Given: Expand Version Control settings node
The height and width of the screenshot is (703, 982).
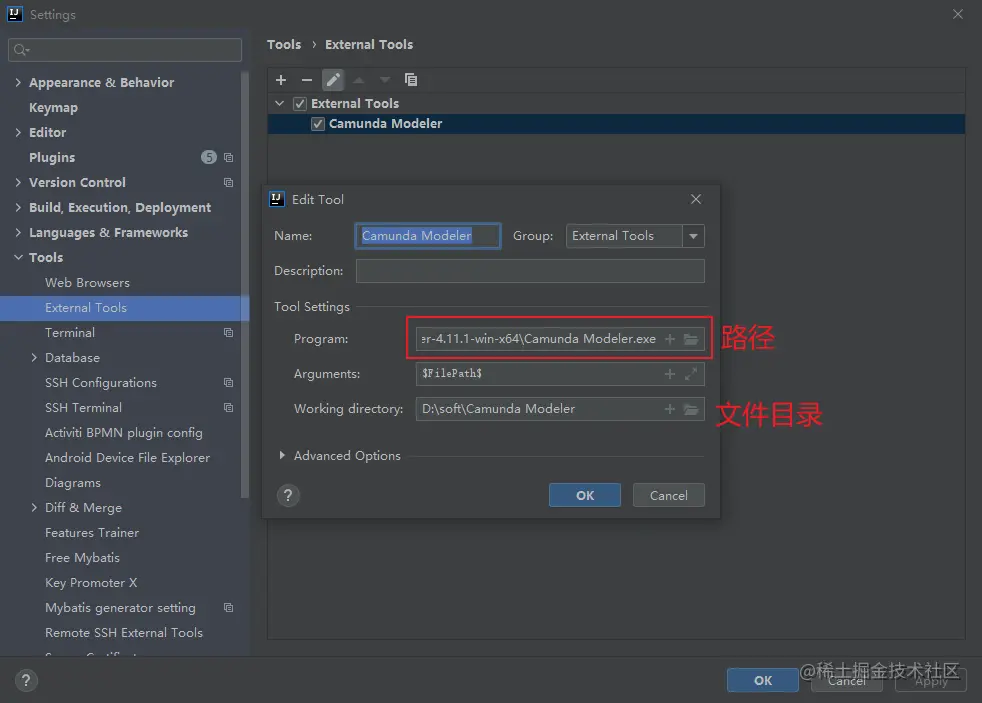Looking at the screenshot, I should click(18, 182).
